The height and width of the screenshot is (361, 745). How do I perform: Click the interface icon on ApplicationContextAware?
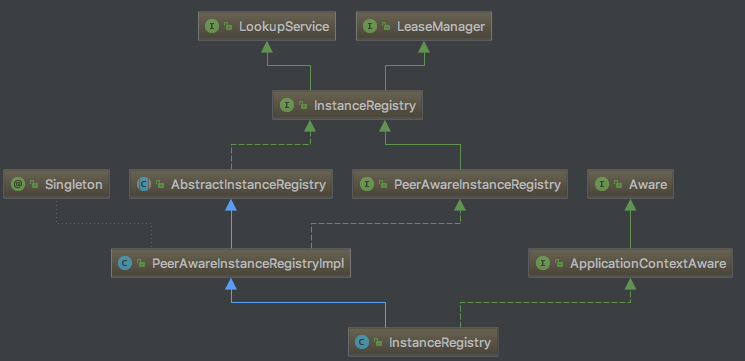coord(543,263)
